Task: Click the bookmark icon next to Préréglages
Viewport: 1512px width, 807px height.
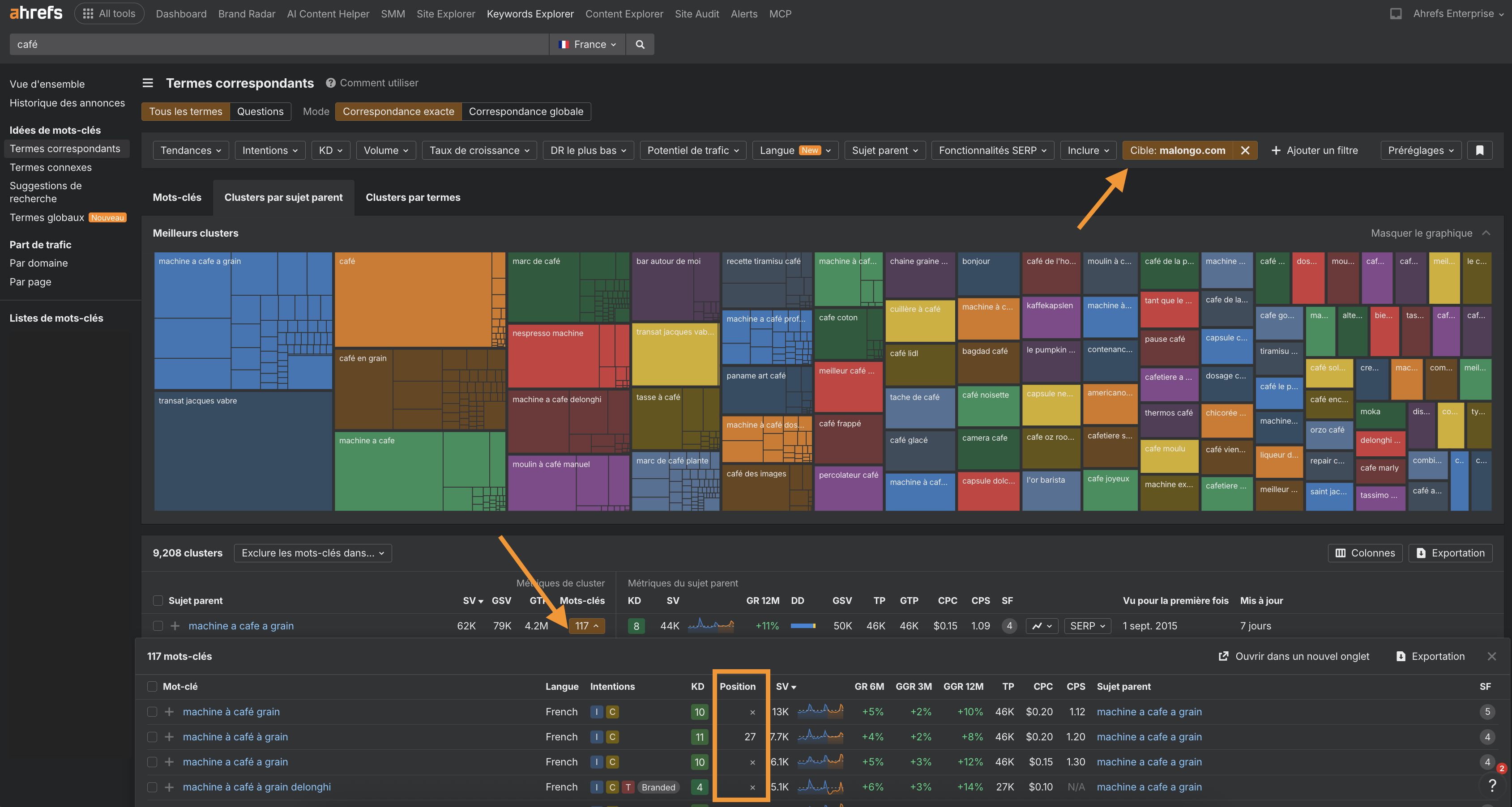Action: pyautogui.click(x=1480, y=150)
